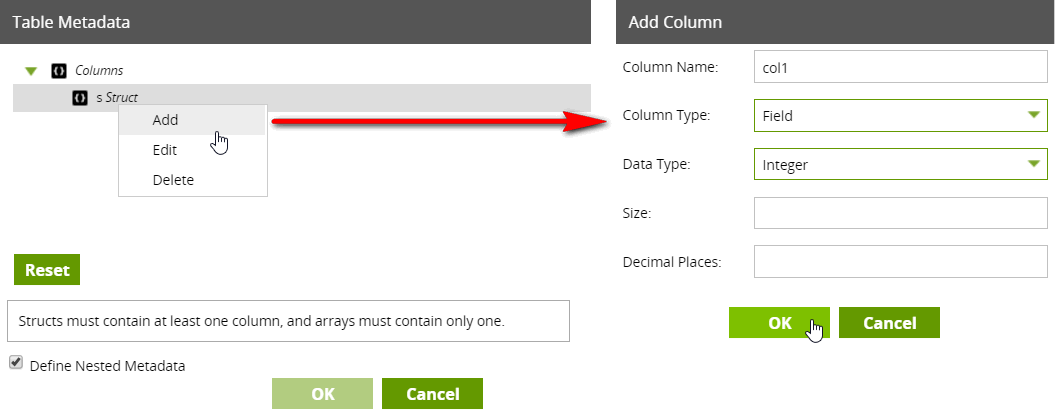Cancel the Table Metadata dialog
The width and height of the screenshot is (1064, 420).
[432, 394]
